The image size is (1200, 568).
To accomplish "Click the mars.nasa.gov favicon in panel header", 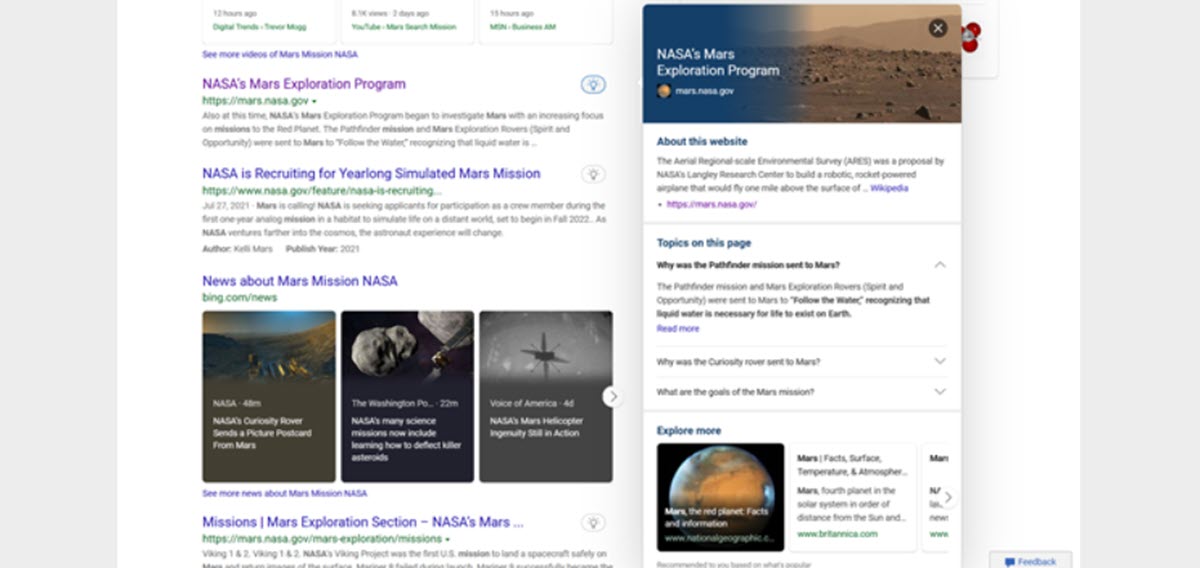I will pyautogui.click(x=664, y=91).
